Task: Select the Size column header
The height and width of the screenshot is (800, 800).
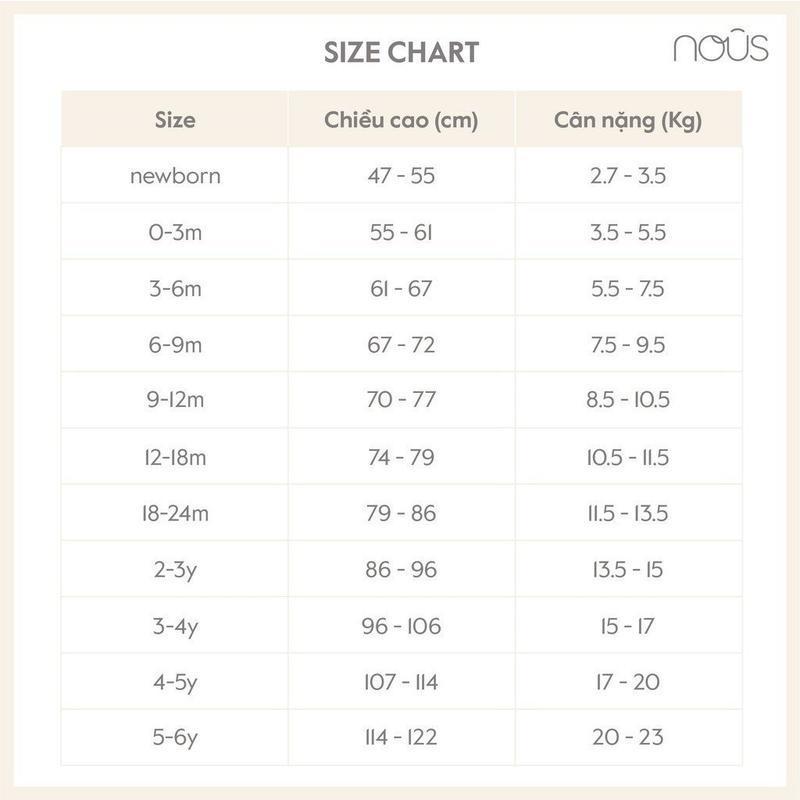Action: click(x=175, y=121)
